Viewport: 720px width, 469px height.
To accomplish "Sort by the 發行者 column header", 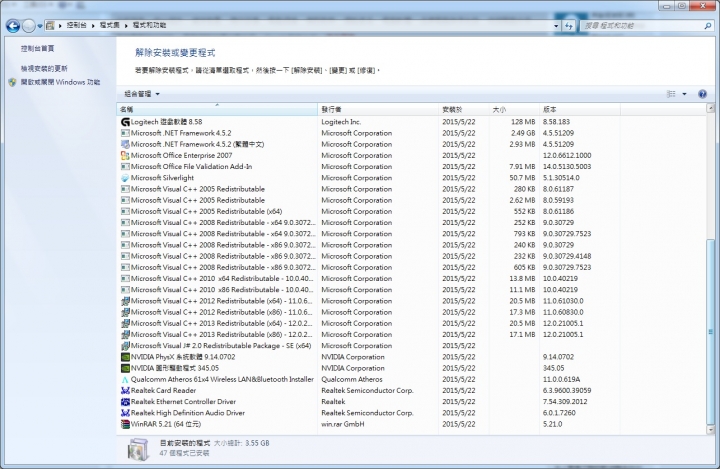I will [378, 109].
